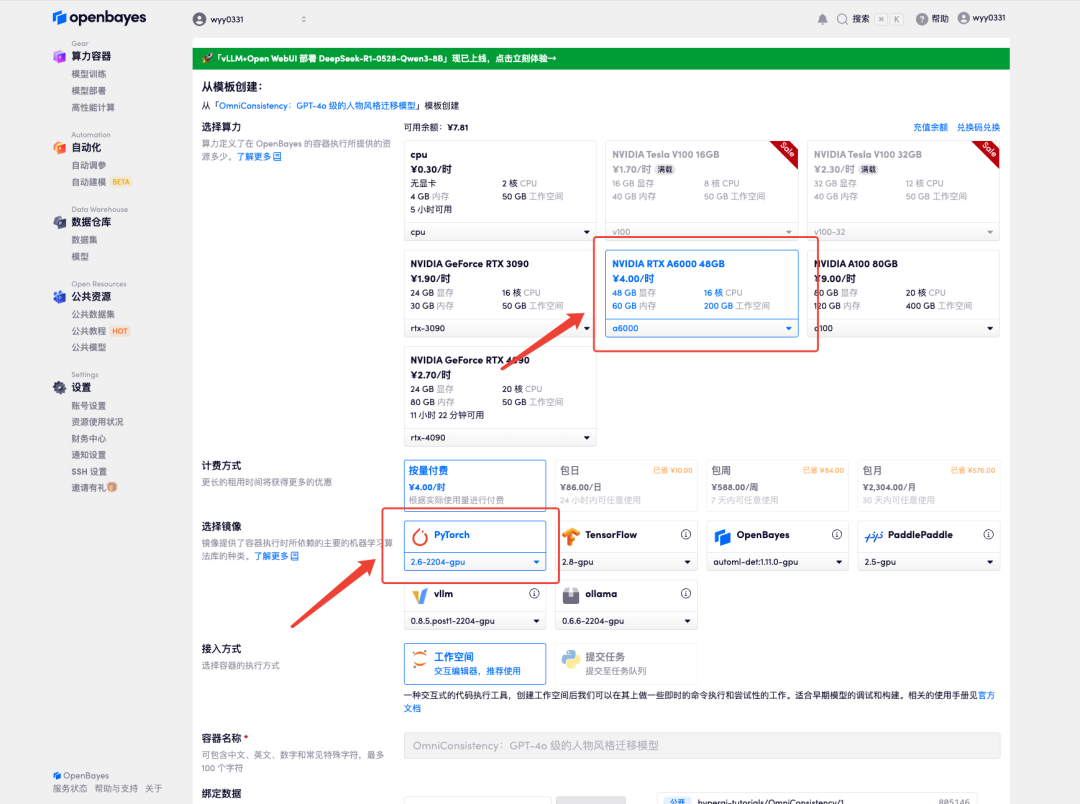Click the Python 提交任务 icon

pyautogui.click(x=571, y=659)
